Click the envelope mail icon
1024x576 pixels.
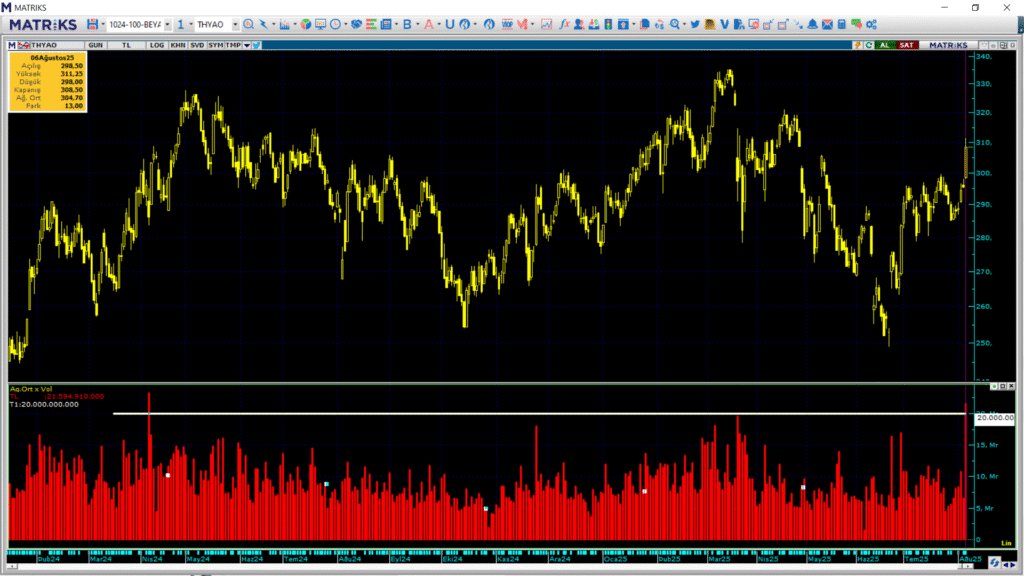click(828, 24)
